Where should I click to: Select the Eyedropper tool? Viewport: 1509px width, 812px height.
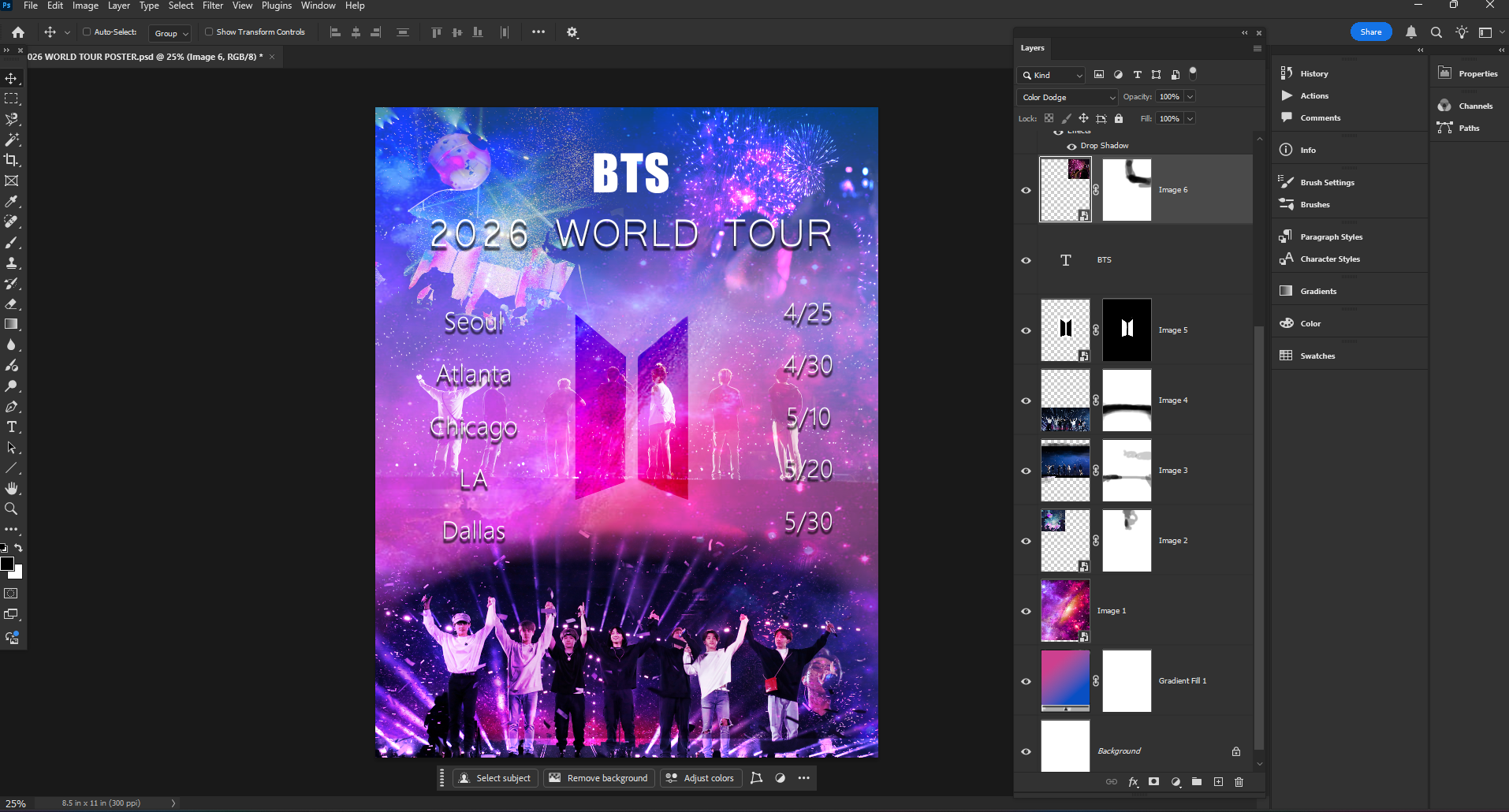(x=11, y=202)
